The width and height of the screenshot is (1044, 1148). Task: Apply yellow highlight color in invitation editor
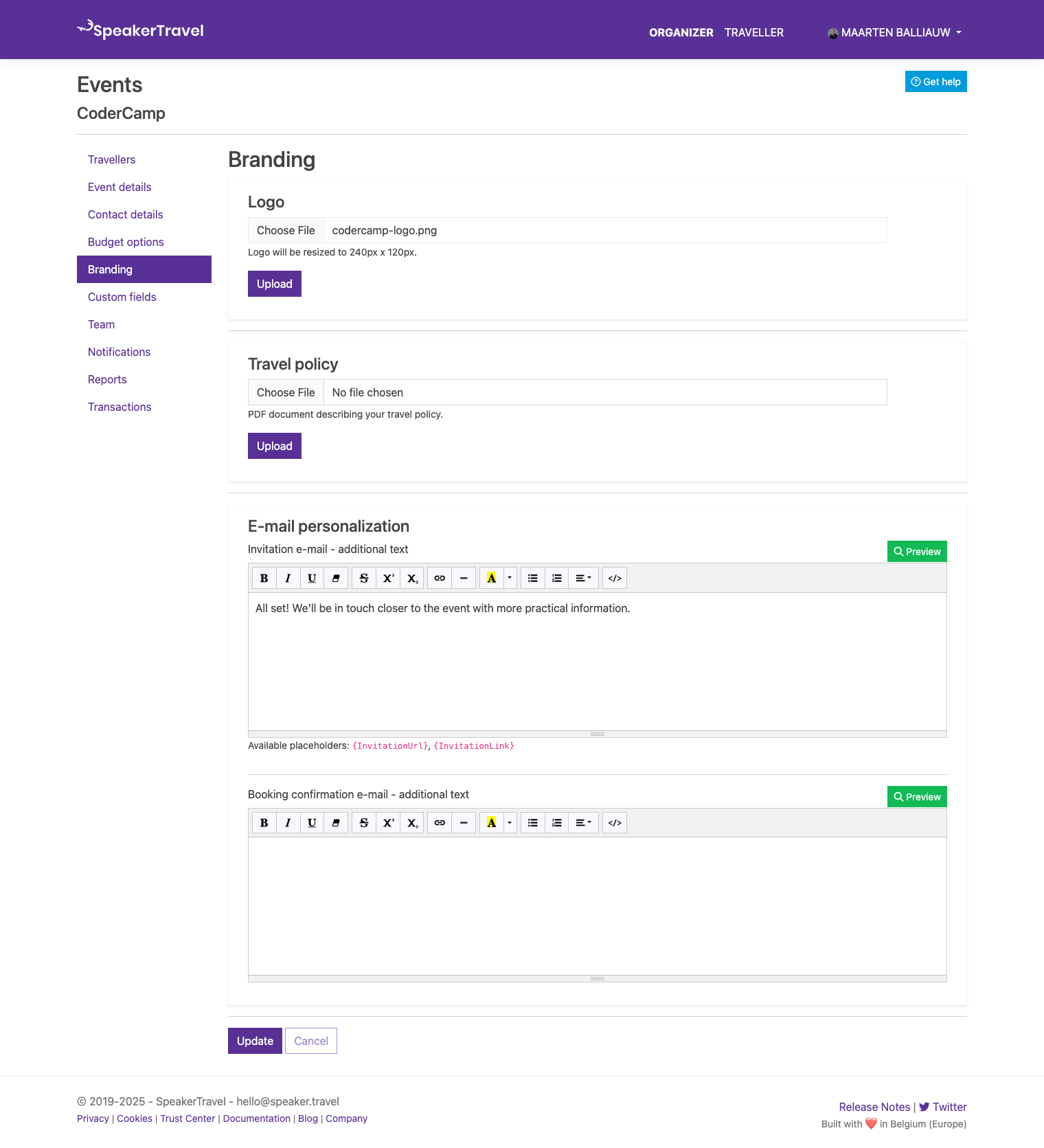click(x=492, y=578)
